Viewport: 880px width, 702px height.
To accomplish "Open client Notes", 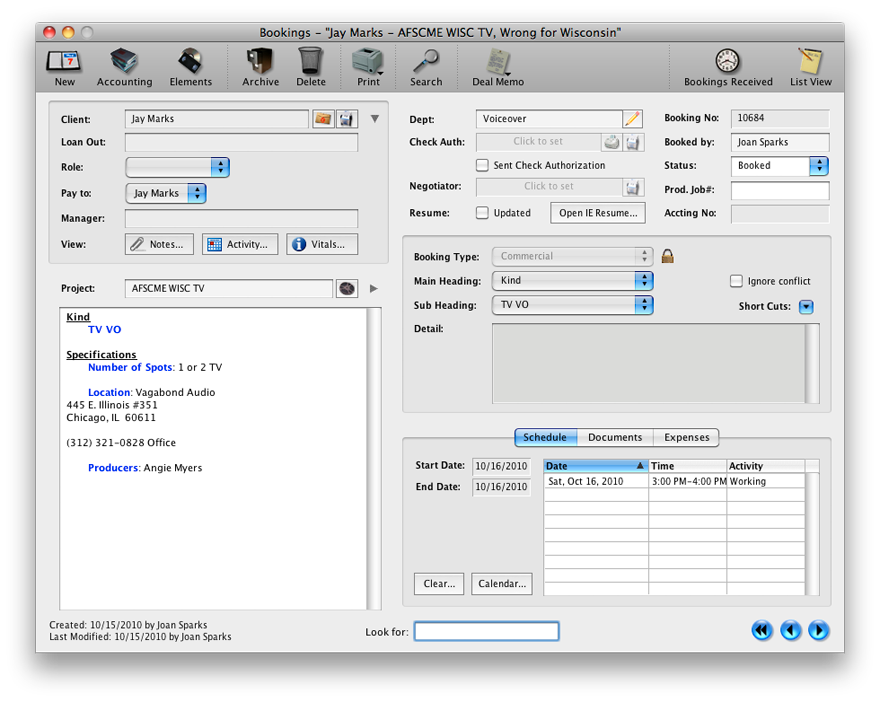I will 159,245.
